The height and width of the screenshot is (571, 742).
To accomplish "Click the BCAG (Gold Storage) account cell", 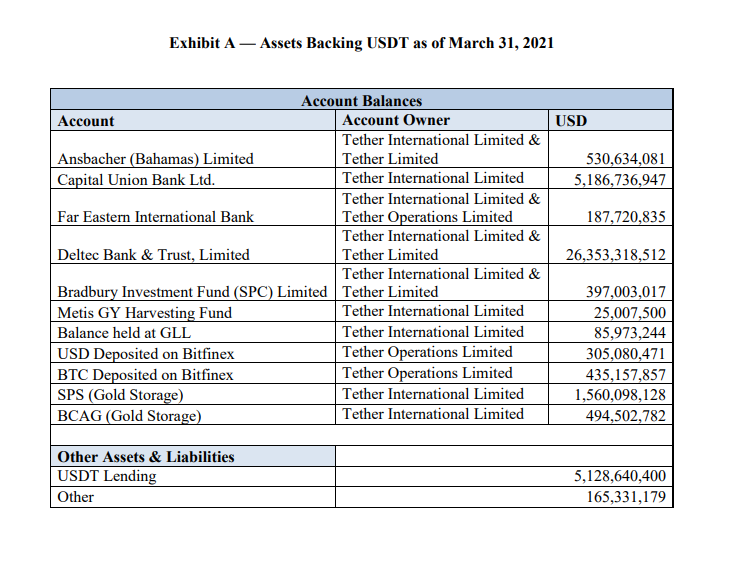I will click(x=129, y=415).
